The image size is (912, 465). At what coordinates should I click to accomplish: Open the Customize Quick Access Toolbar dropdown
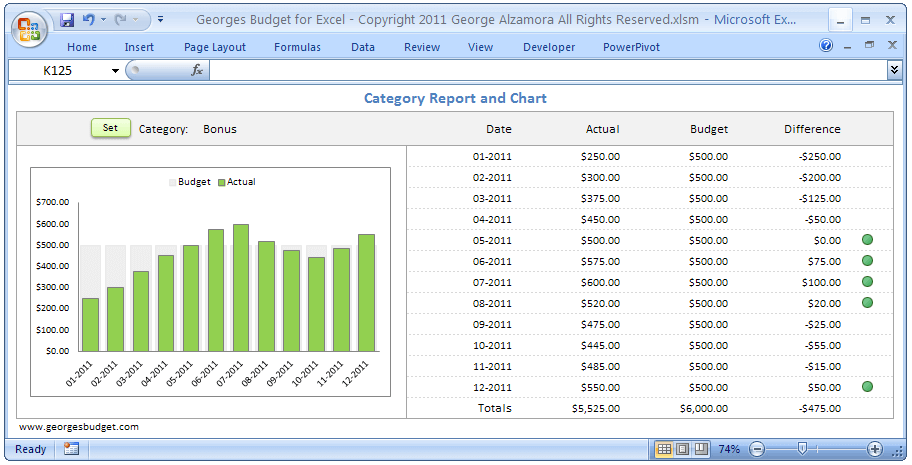(x=160, y=20)
